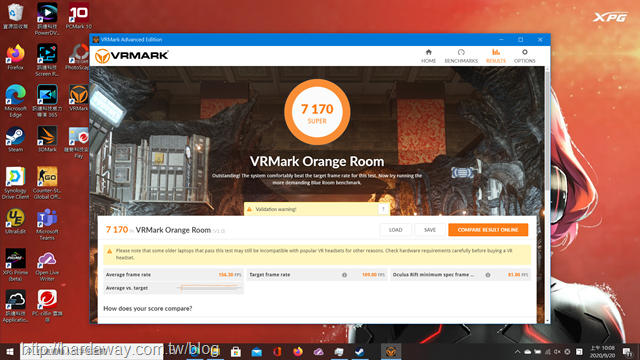The width and height of the screenshot is (640, 360).
Task: Open the Trend Micro Pay desktop shortcut
Action: [x=78, y=142]
